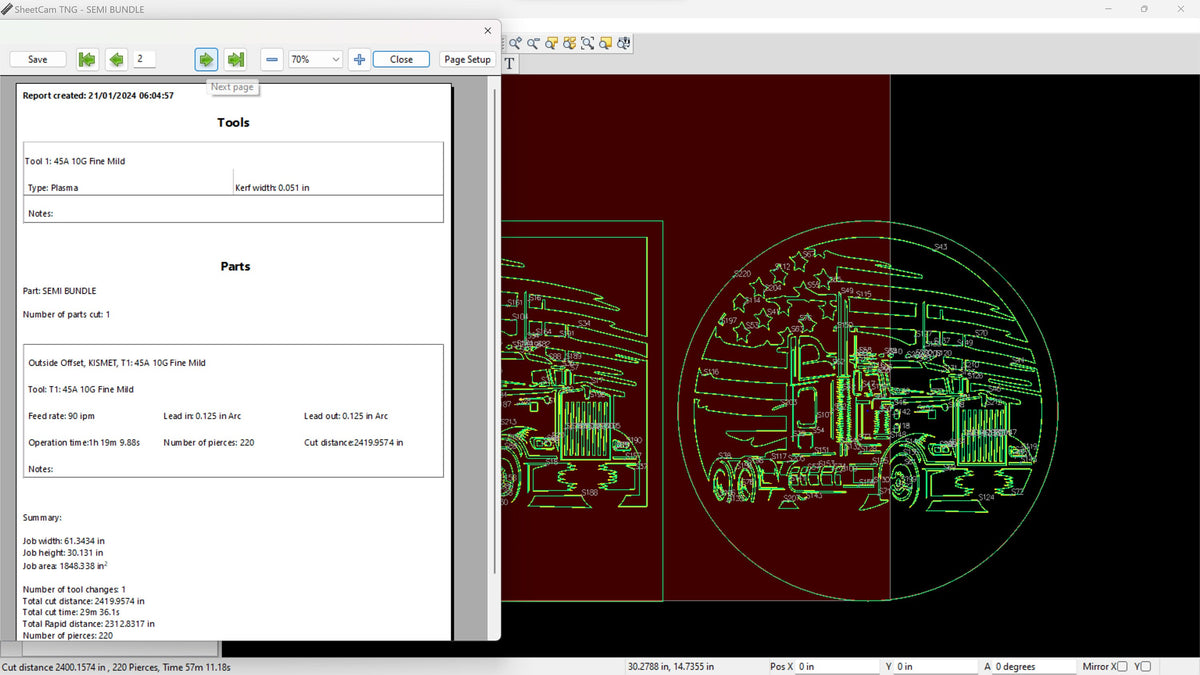Select the Text tool T icon
Screen dimensions: 1200x675
509,64
